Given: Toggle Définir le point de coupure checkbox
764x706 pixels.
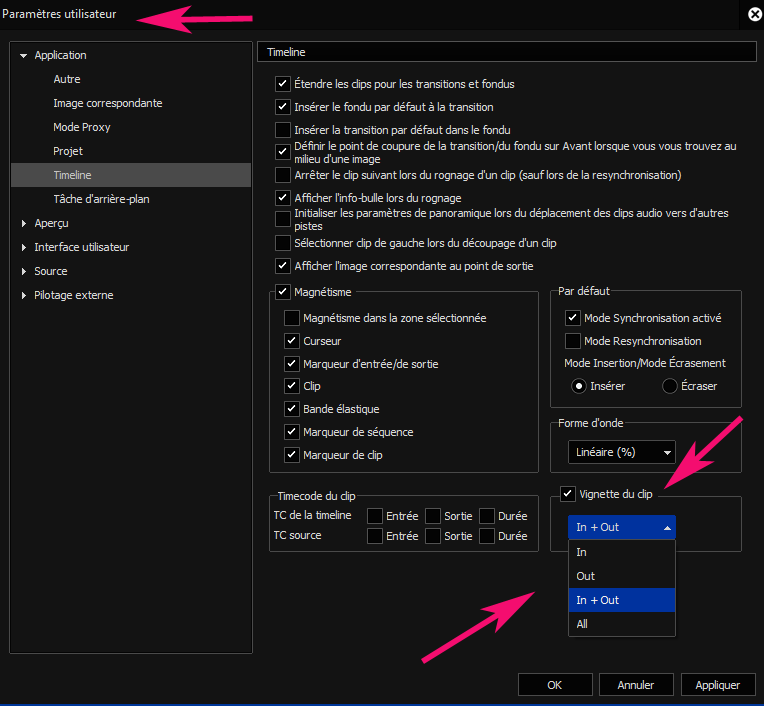Looking at the screenshot, I should point(283,152).
